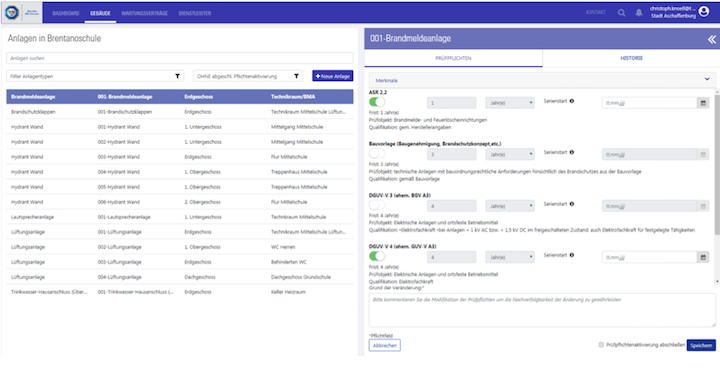Select 001-Brandschutzklappen row
Image resolution: width=720 pixels, height=370 pixels.
180,112
